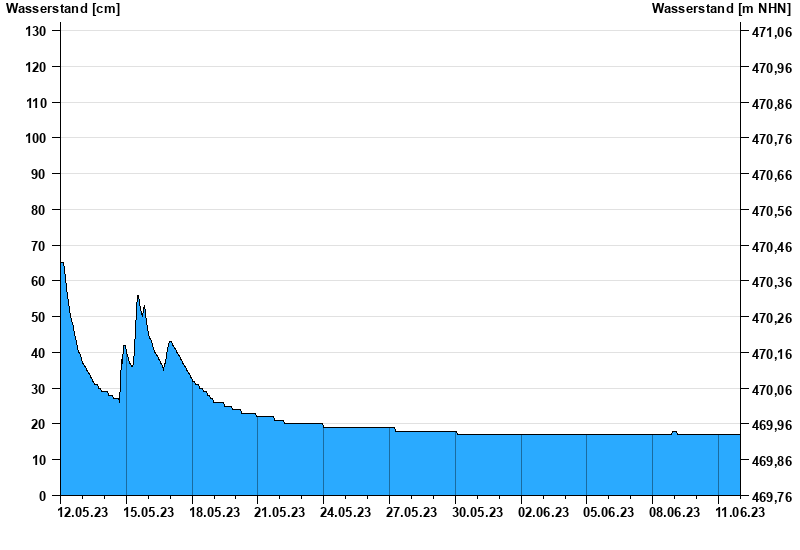800x550 pixels.
Task: Select the 15.05.23 date on the x-axis
Action: click(148, 512)
